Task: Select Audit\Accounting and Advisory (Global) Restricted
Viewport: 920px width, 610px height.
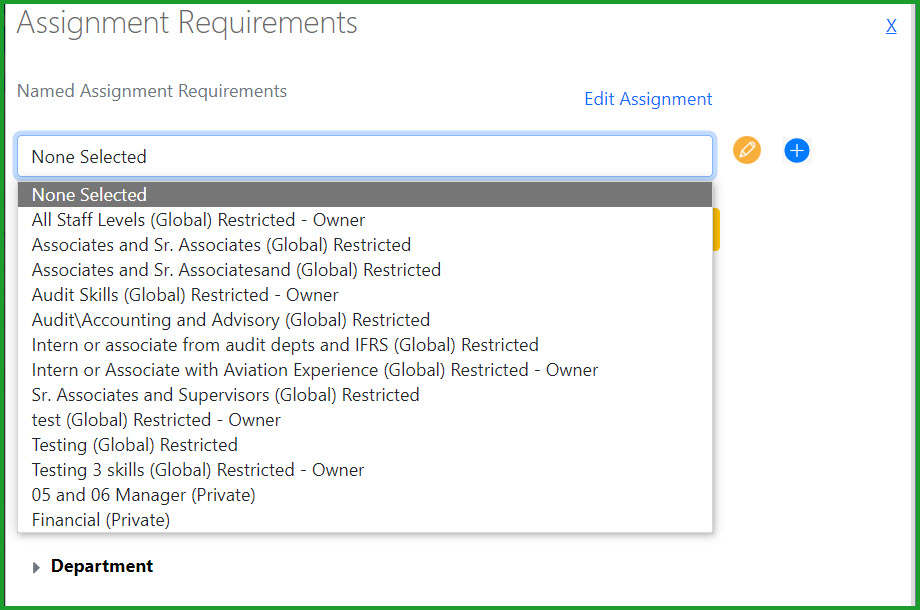Action: (x=365, y=320)
